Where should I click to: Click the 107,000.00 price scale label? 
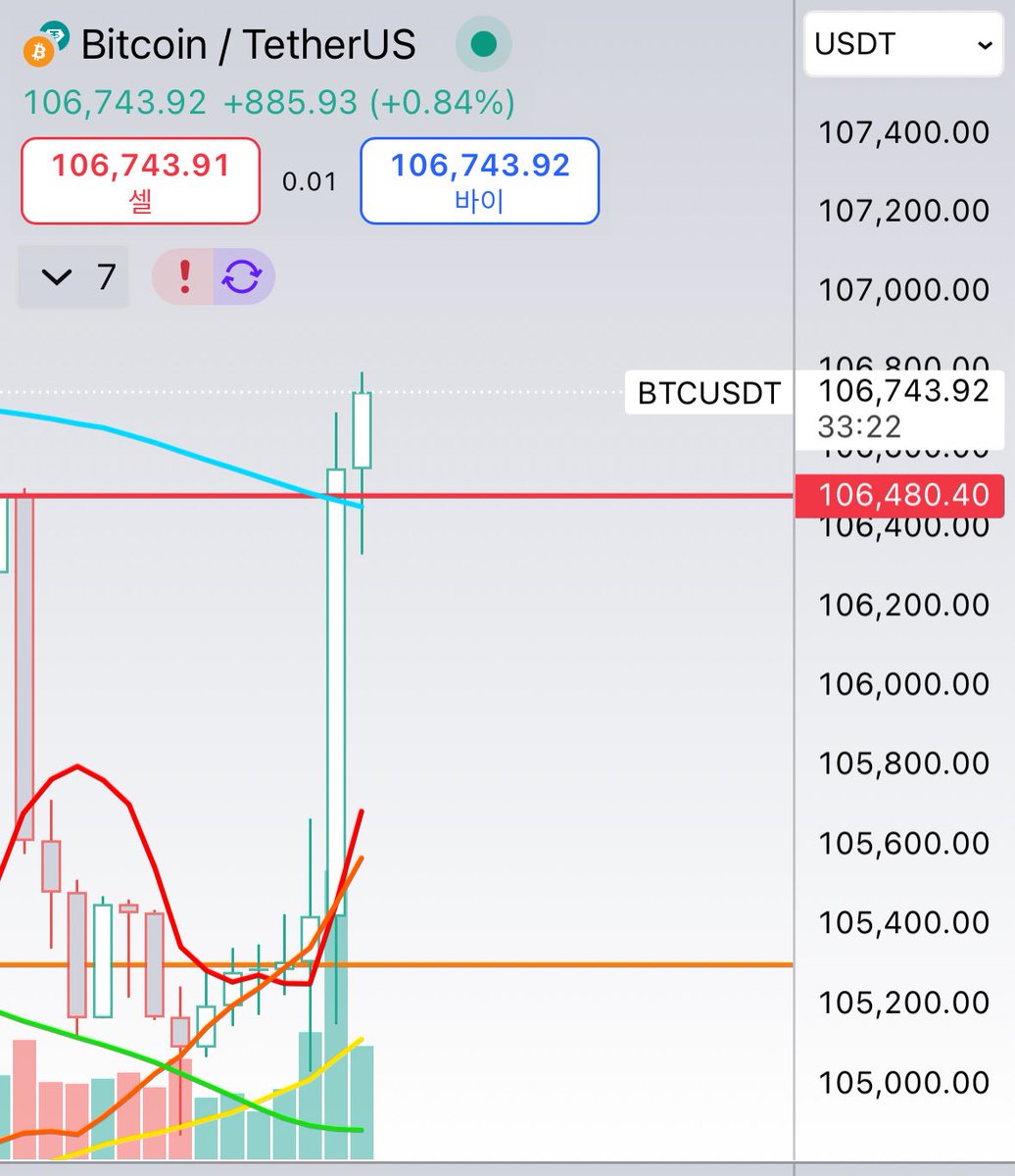pyautogui.click(x=903, y=290)
